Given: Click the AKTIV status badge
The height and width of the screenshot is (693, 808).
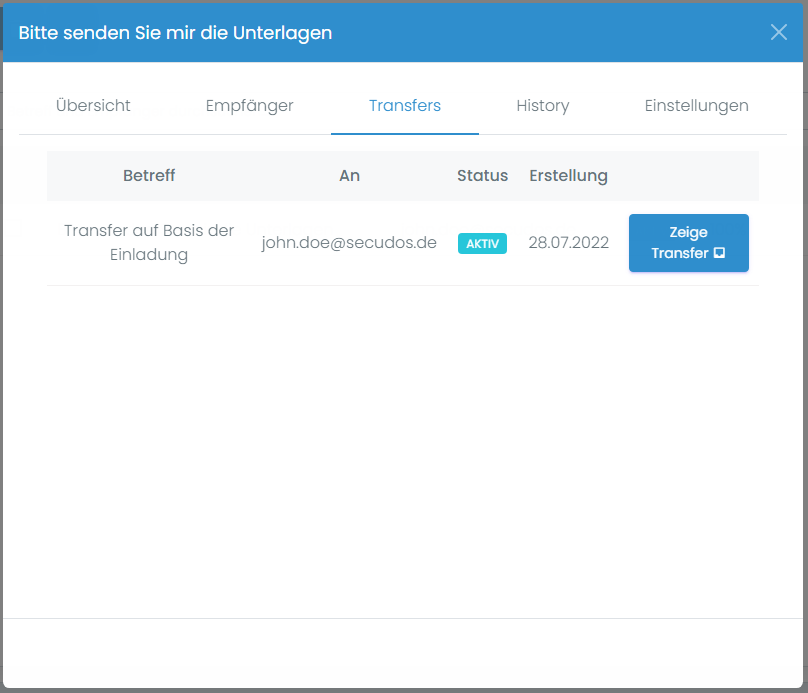Looking at the screenshot, I should tap(482, 242).
